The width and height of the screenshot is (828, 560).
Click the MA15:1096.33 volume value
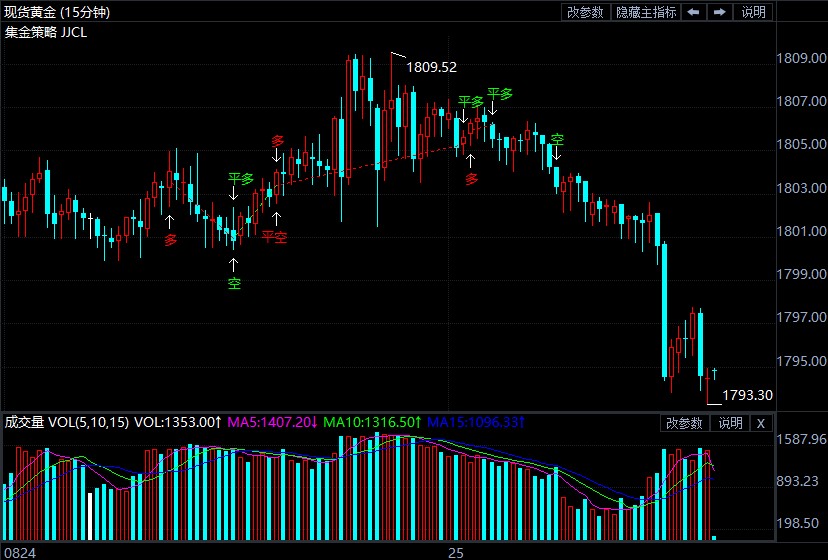point(476,422)
